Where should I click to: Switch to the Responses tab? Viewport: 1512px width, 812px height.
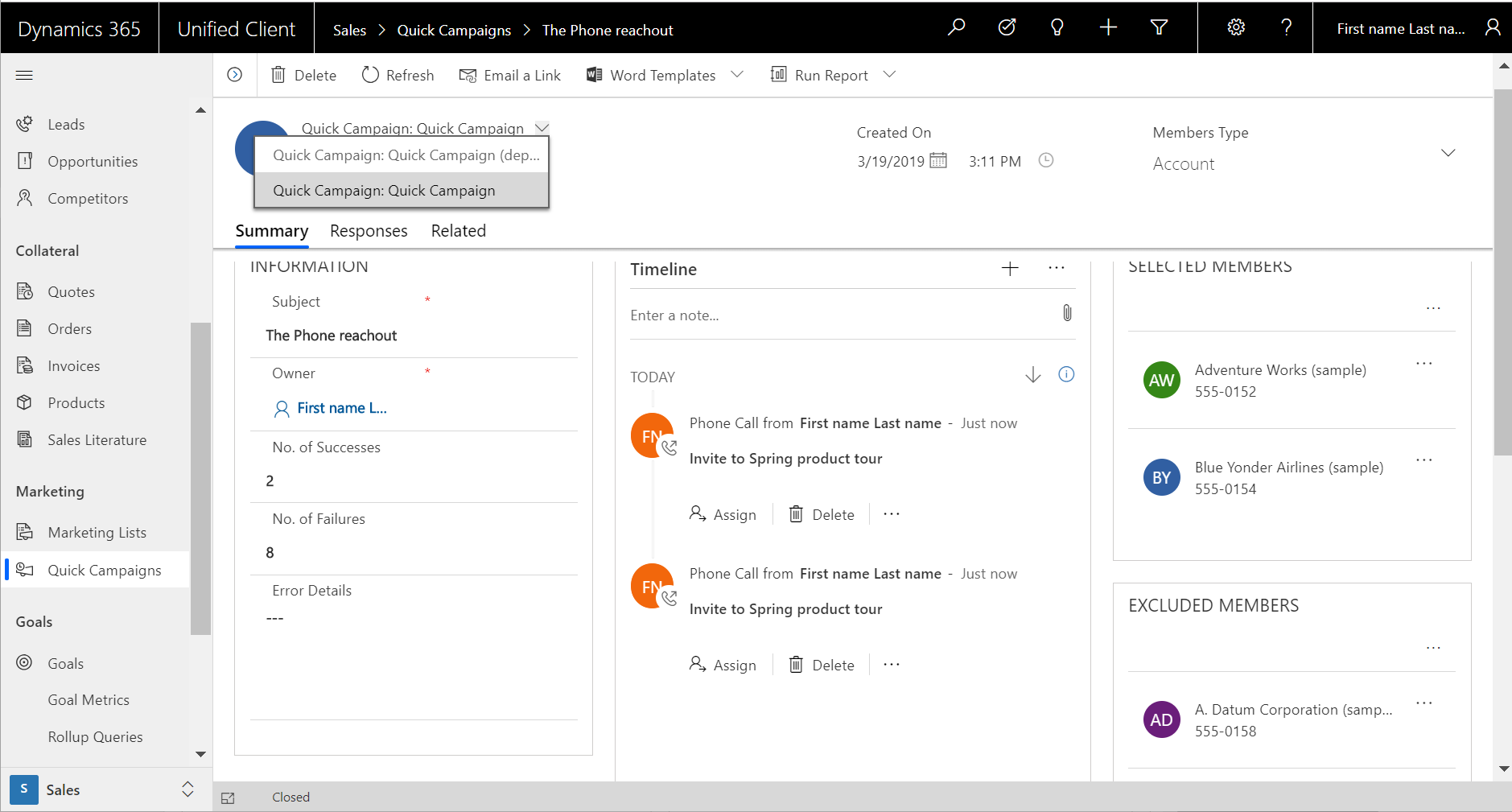(x=369, y=231)
